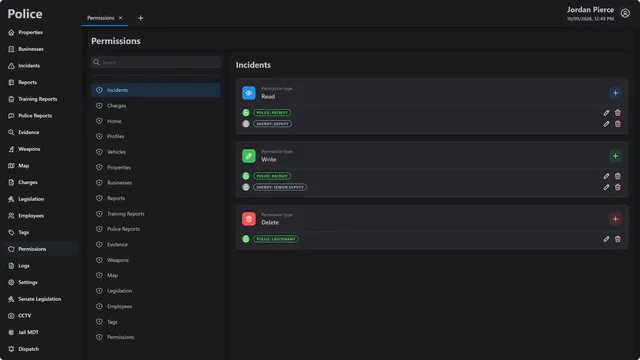Image resolution: width=640 pixels, height=360 pixels.
Task: Select Profiles in the permissions list
Action: click(156, 136)
